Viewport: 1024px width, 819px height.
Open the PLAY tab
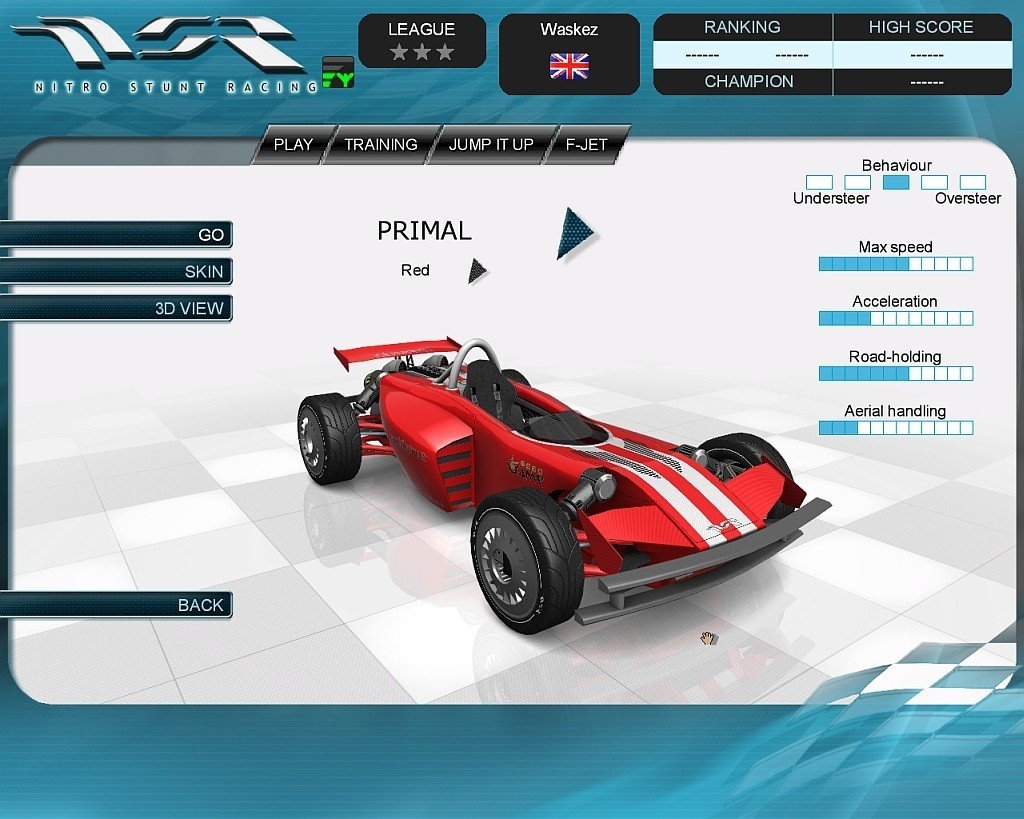pos(293,144)
